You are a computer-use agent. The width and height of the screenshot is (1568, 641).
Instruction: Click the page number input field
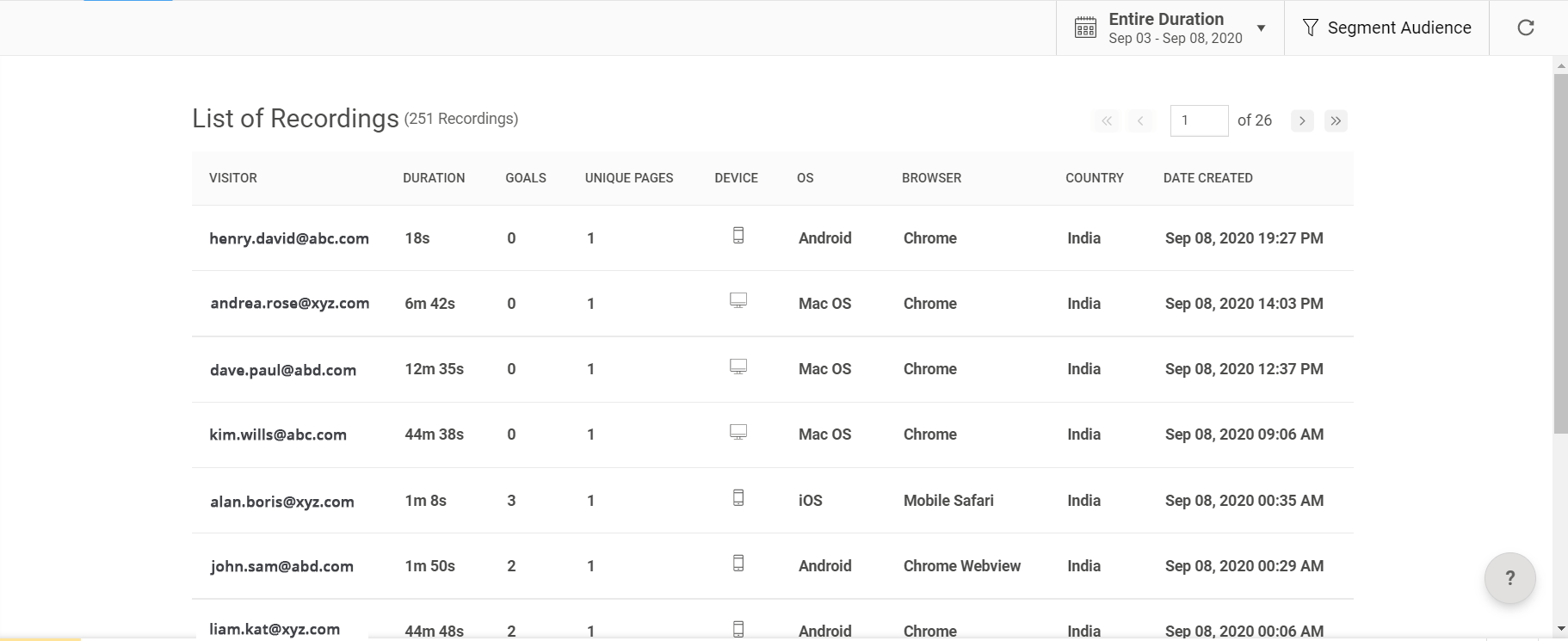coord(1199,121)
